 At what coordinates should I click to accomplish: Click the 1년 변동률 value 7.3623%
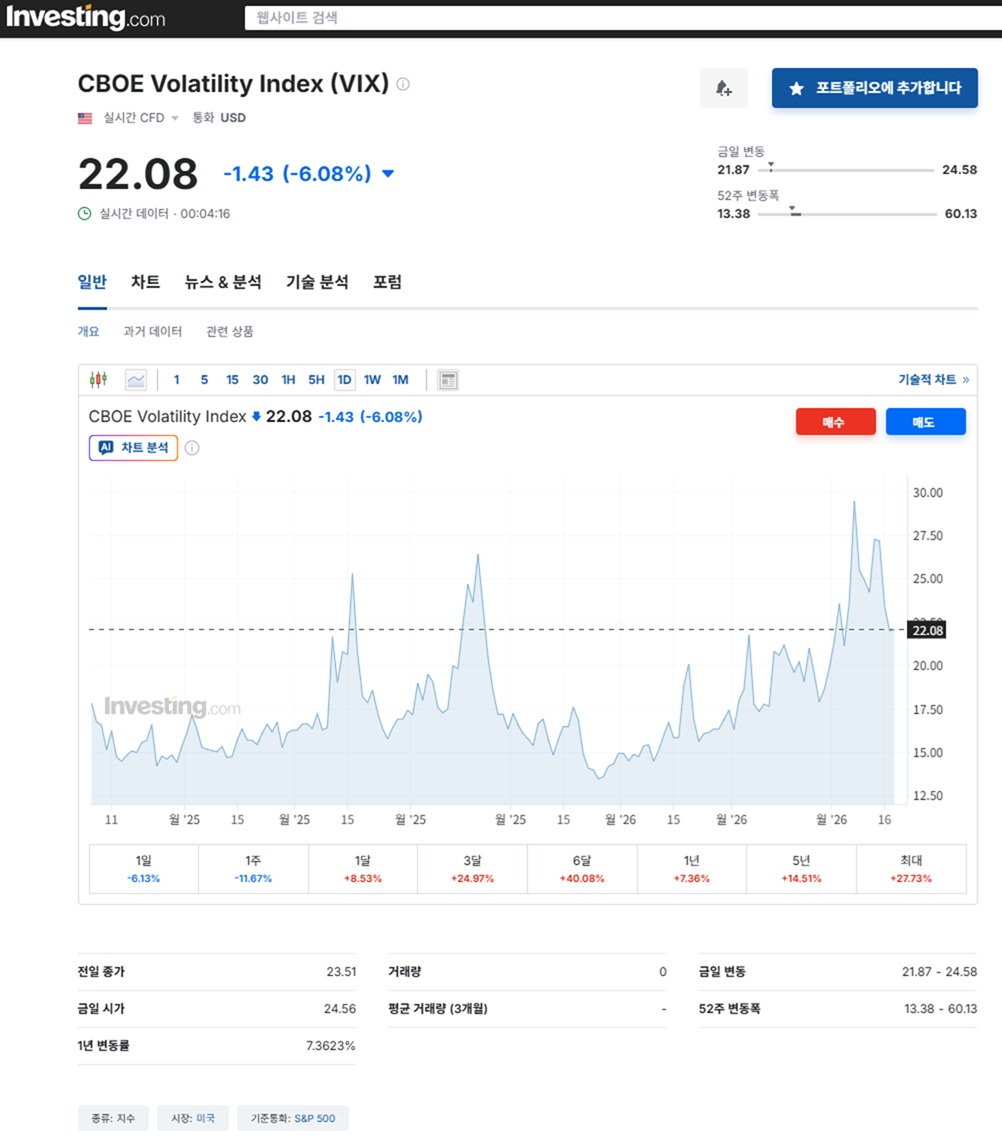click(331, 1046)
